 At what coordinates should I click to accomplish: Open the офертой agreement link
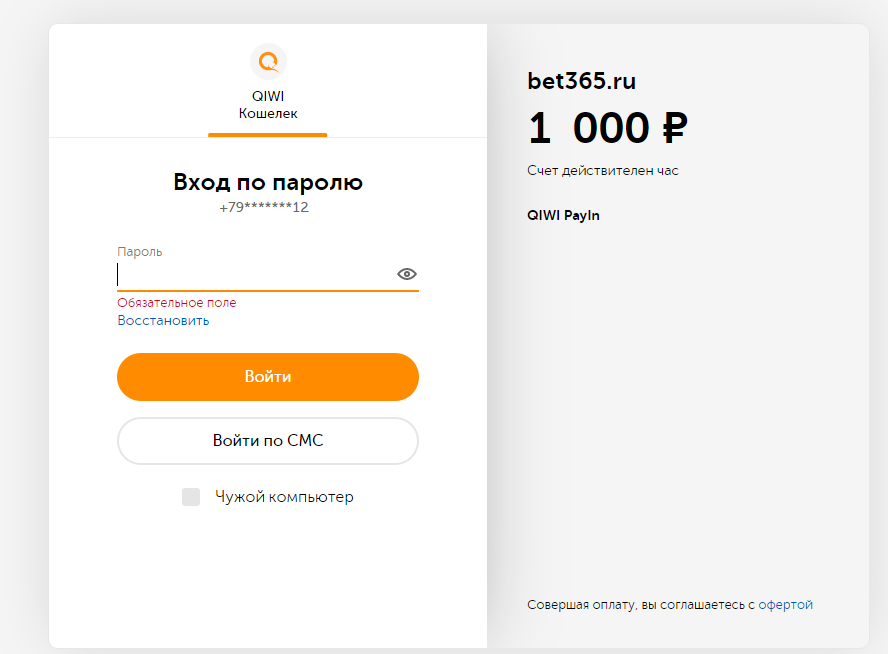785,605
